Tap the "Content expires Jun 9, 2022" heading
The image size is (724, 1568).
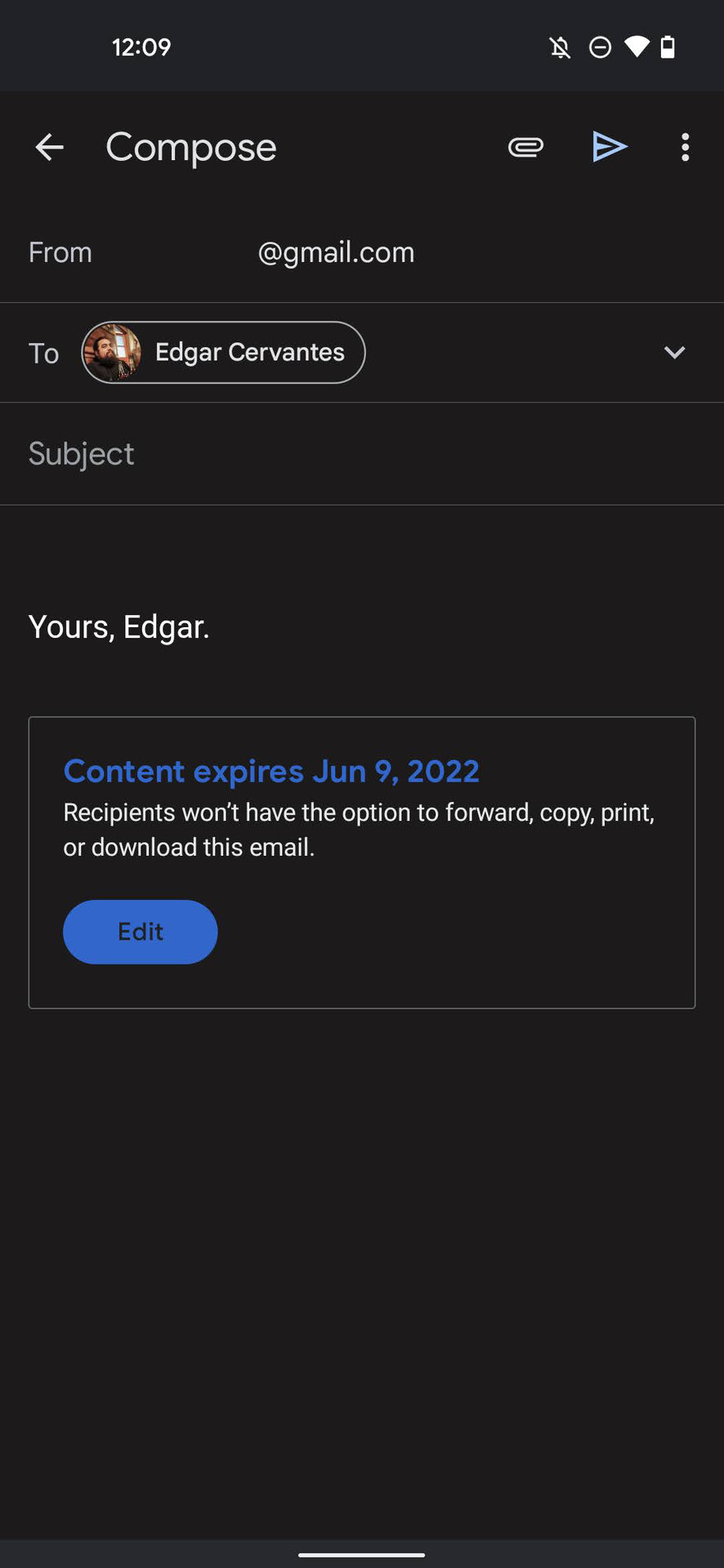pos(271,771)
